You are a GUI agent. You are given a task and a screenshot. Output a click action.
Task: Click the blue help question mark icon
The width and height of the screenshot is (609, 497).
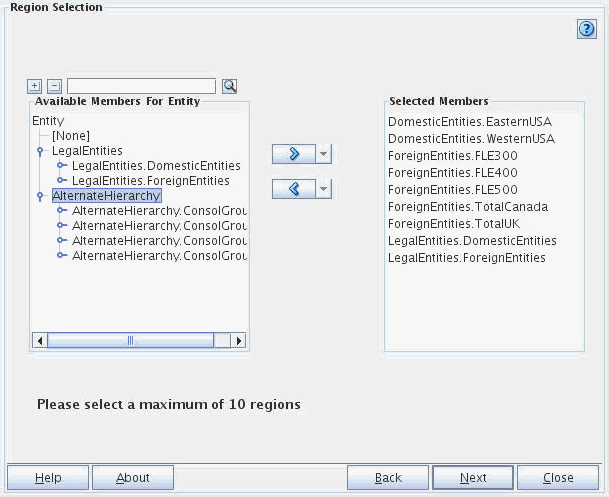tap(587, 29)
